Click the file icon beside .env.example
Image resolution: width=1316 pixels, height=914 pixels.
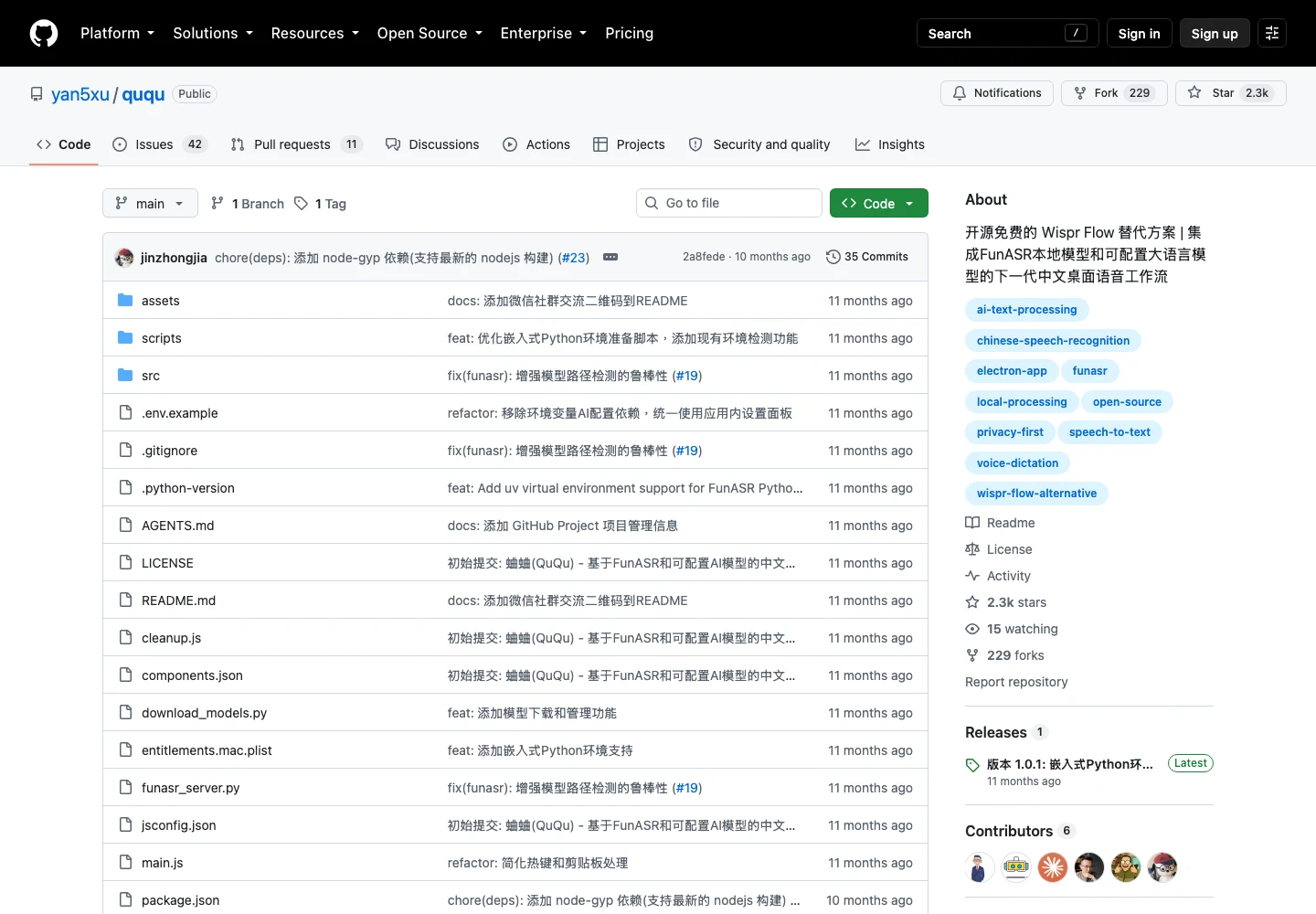coord(125,413)
